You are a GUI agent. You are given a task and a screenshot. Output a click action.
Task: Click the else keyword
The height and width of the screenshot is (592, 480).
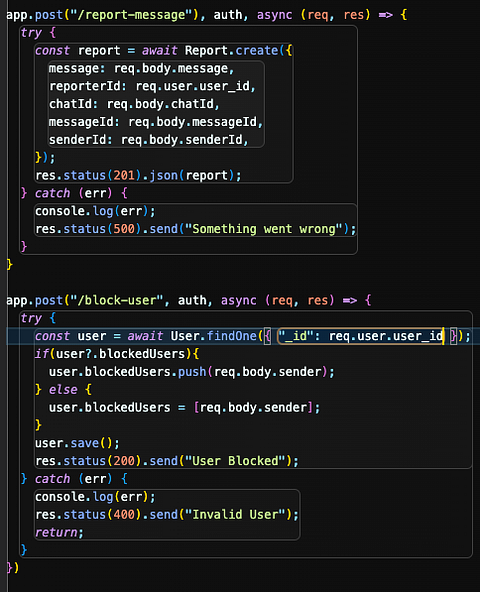63,390
